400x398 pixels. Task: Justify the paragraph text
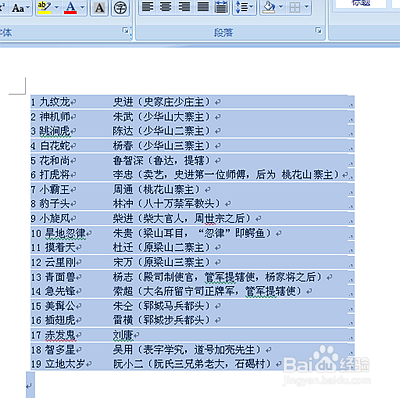point(203,7)
